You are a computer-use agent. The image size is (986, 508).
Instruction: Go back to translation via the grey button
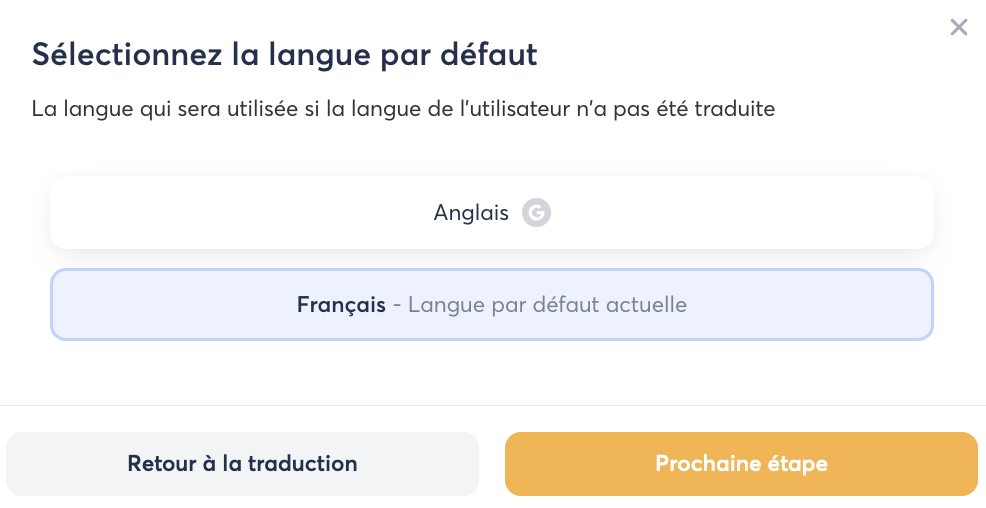point(242,464)
